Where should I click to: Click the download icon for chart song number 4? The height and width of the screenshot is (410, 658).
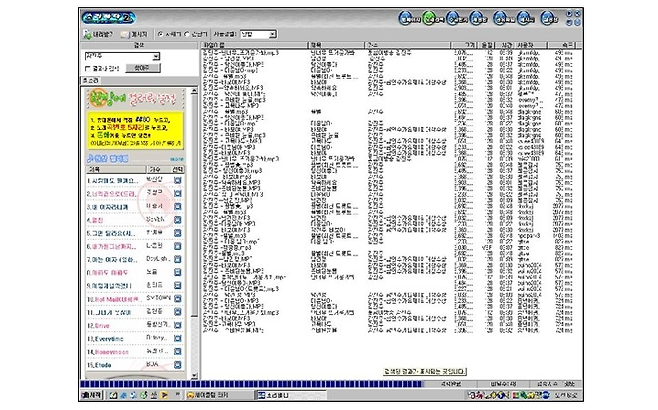click(x=178, y=220)
